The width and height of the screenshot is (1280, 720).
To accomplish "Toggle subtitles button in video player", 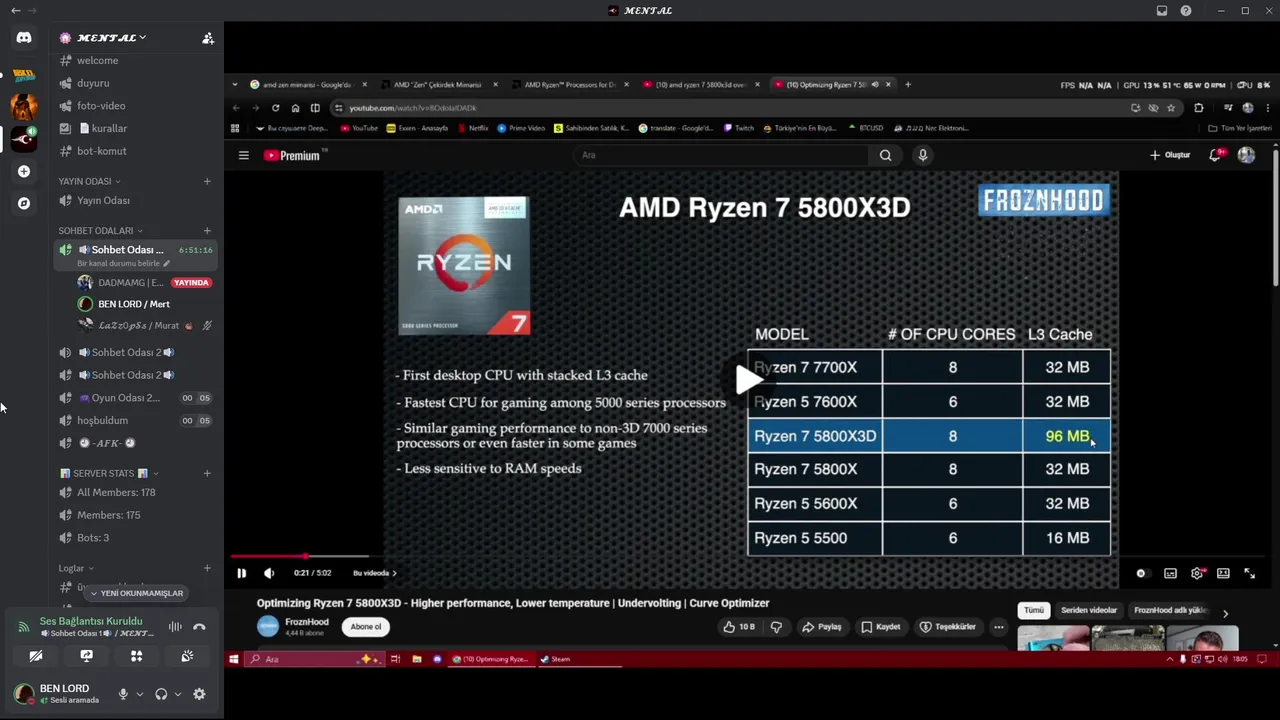I will click(1170, 573).
